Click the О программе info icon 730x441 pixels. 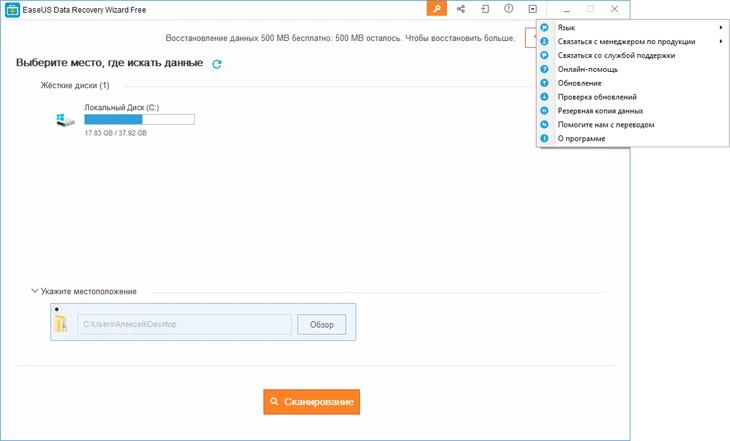tap(544, 138)
